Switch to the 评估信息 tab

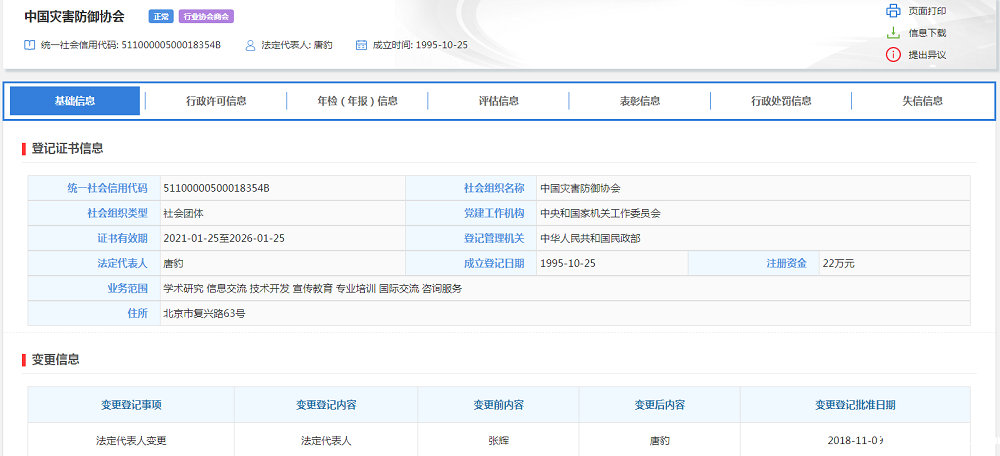498,101
